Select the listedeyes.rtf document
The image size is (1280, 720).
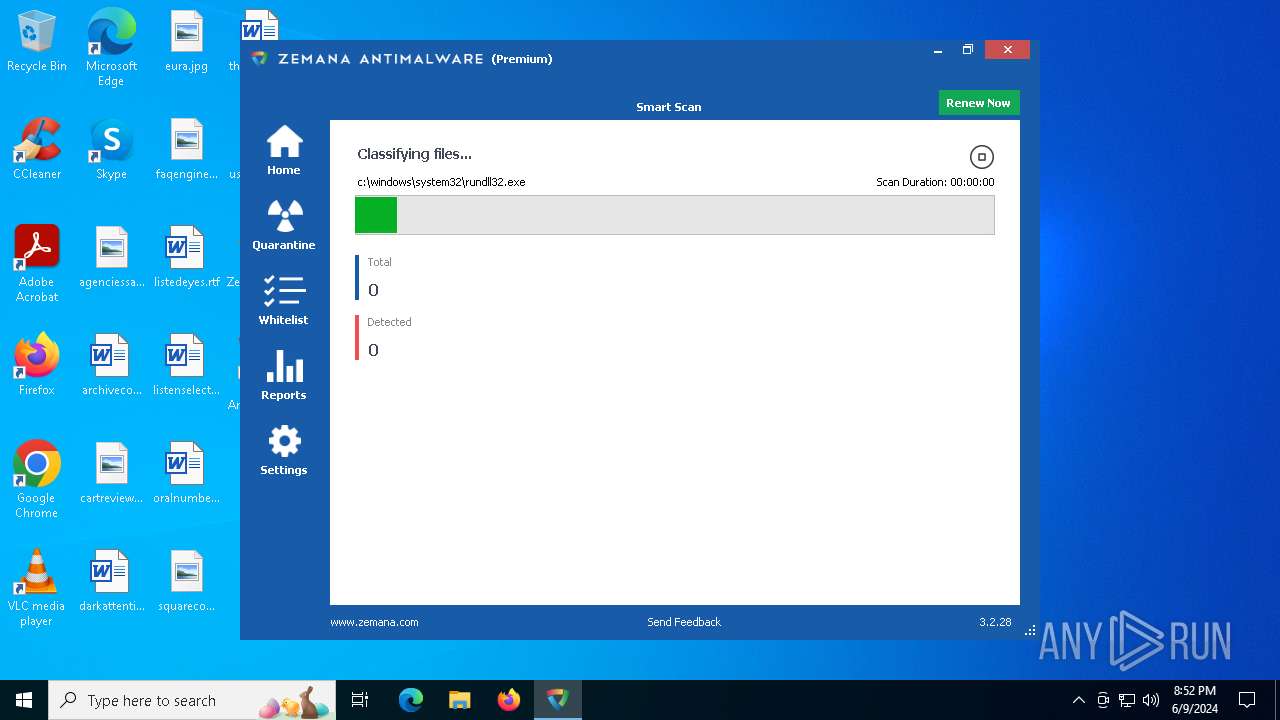(x=186, y=258)
